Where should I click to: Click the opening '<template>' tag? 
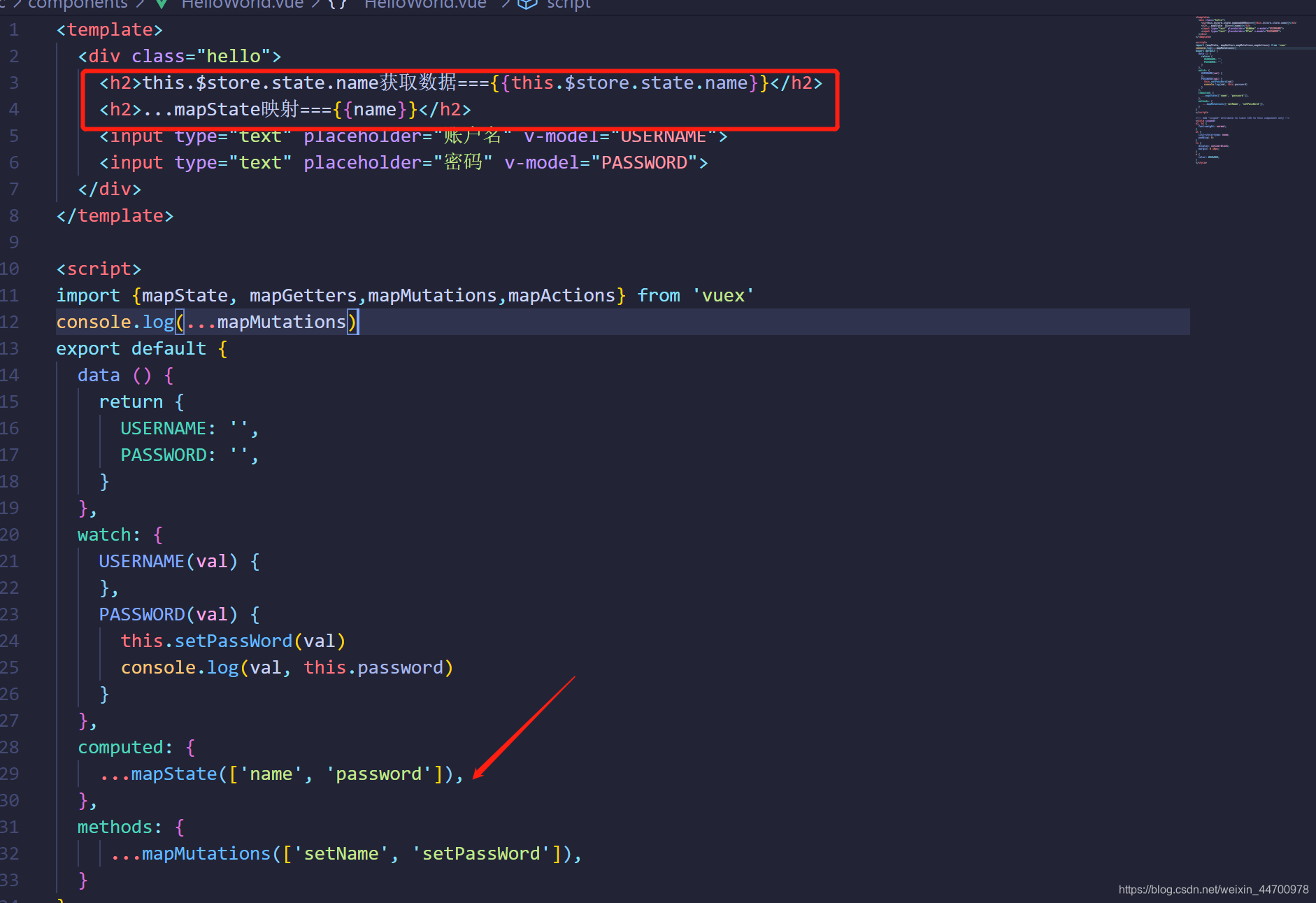coord(110,29)
